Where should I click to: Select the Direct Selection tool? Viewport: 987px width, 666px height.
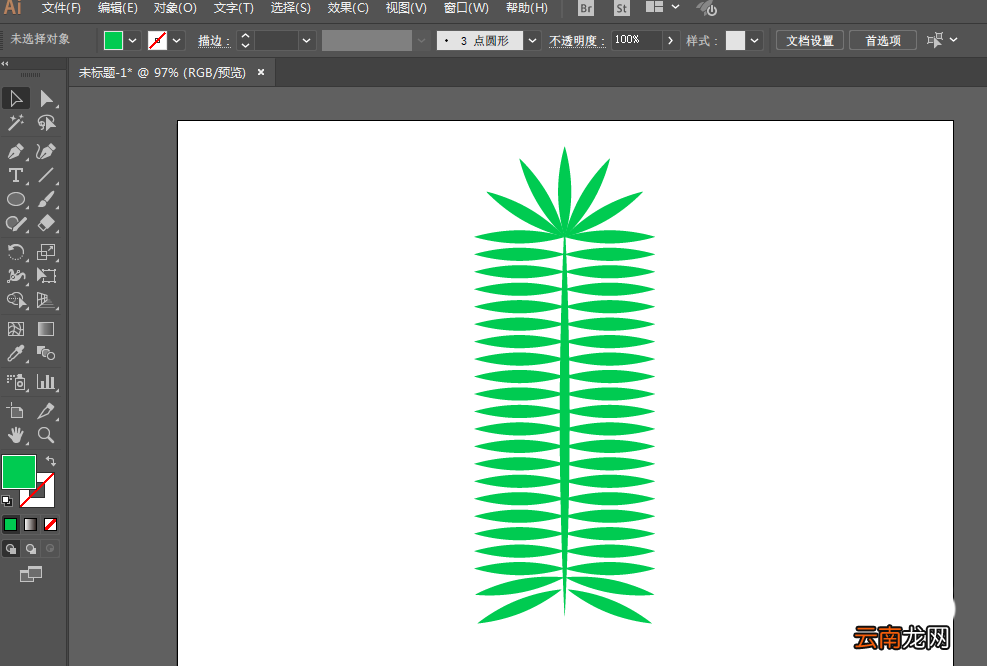pos(46,99)
